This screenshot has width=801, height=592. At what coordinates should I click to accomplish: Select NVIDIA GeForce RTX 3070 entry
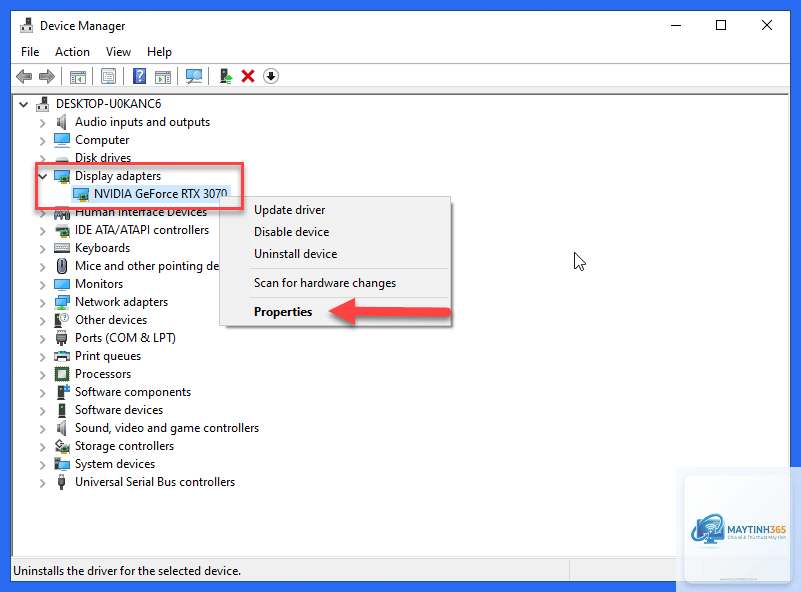(160, 194)
